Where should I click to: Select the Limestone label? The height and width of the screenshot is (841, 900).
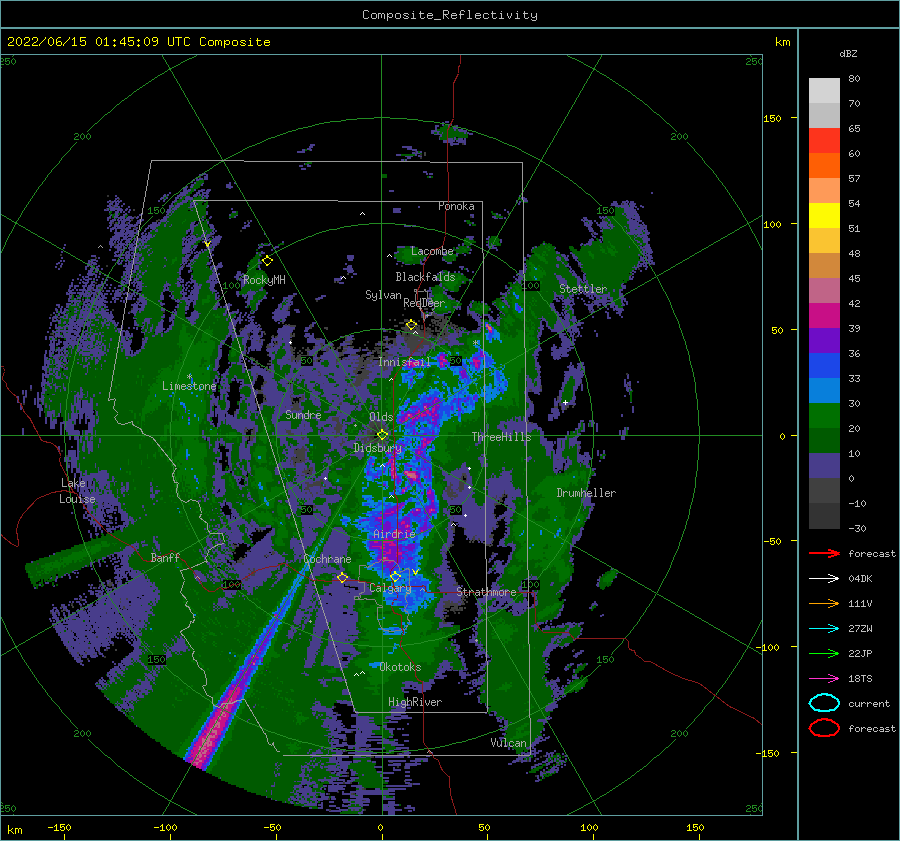[x=189, y=386]
